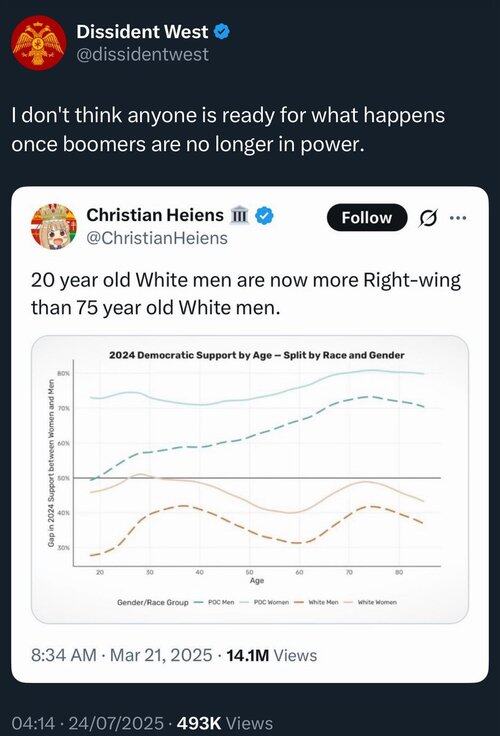Screen dimensions: 500x736
Task: Click the pillar emoji beside Heiens name
Action: 239,215
